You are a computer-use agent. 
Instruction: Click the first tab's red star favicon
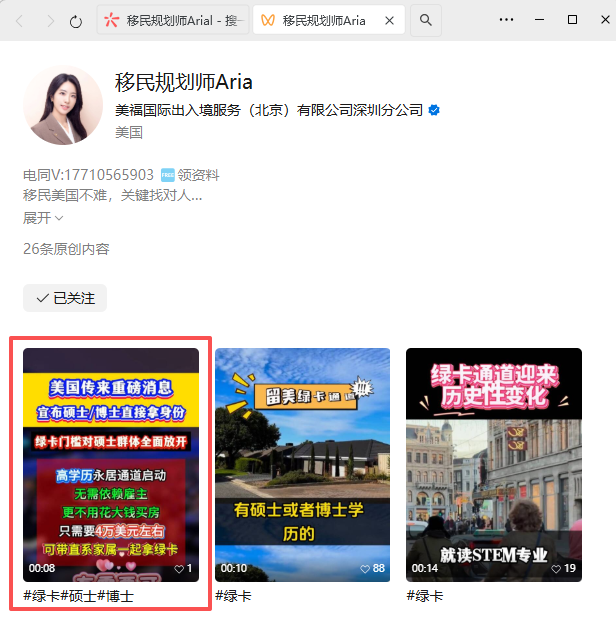coord(111,20)
